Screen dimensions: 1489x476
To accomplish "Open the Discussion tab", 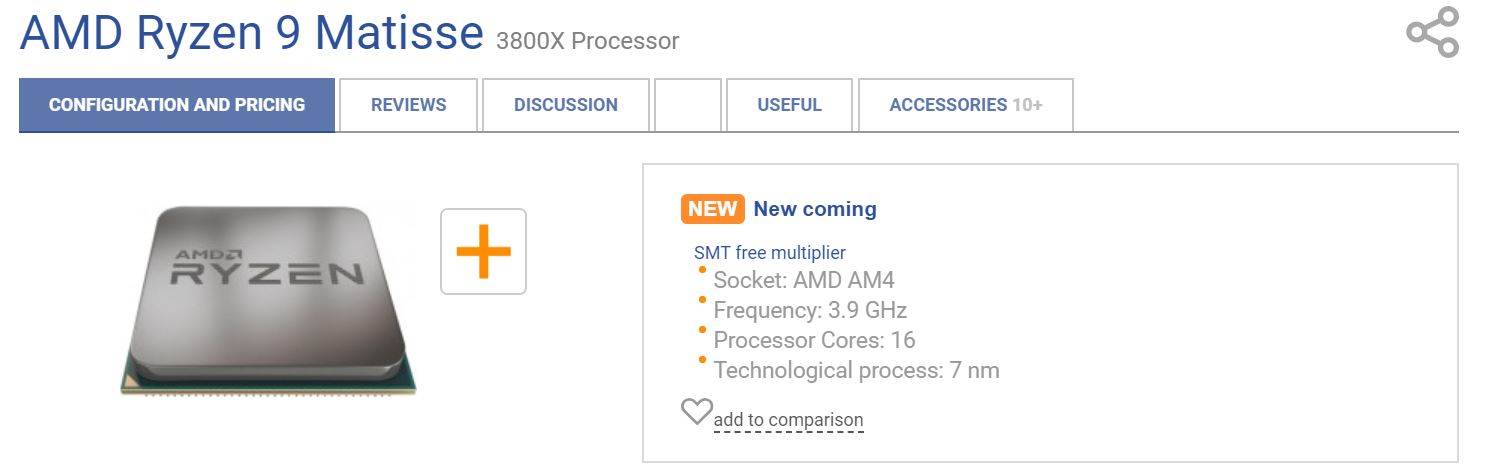I will [x=566, y=105].
